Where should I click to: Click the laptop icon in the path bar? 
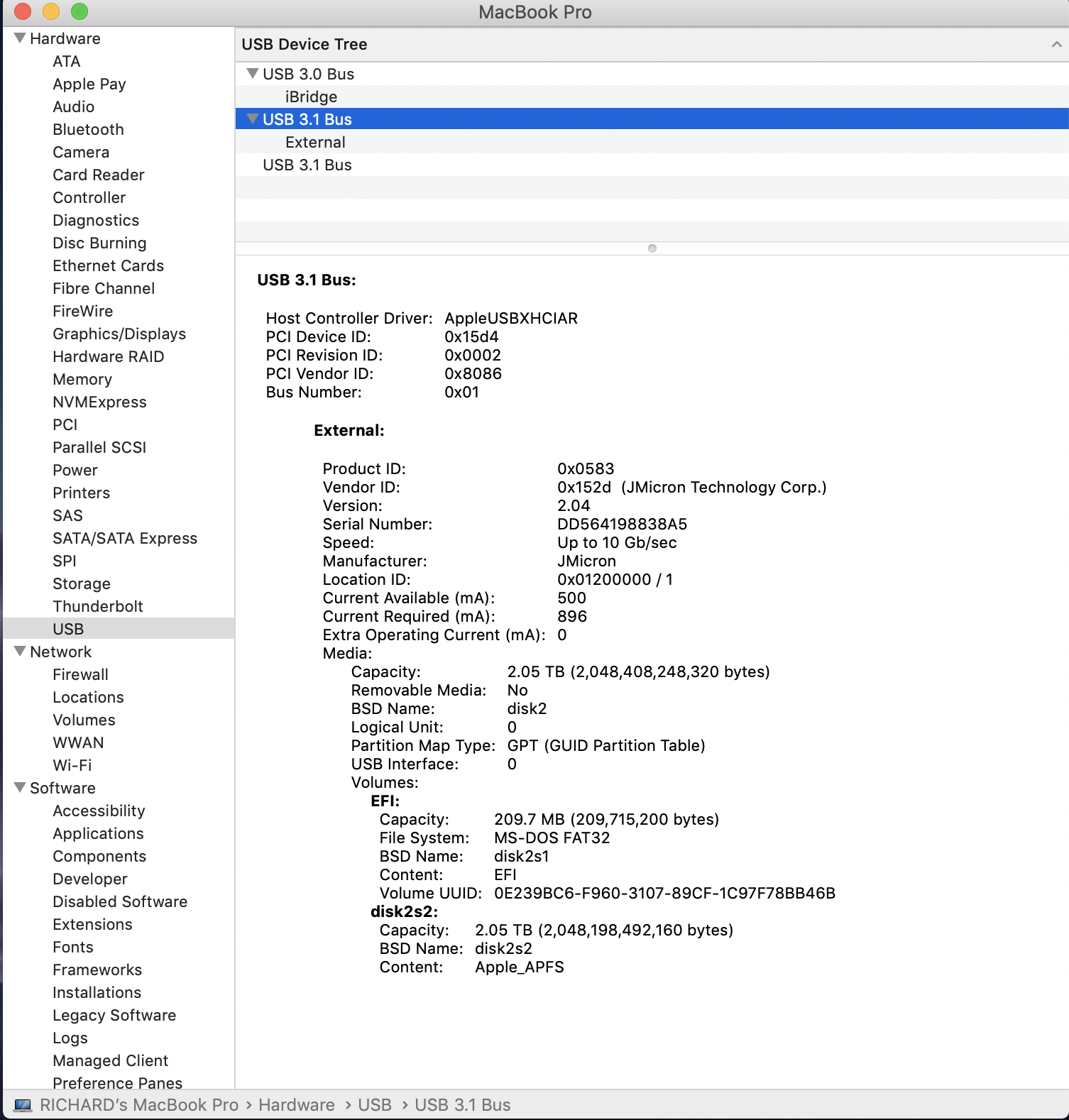coord(23,1105)
